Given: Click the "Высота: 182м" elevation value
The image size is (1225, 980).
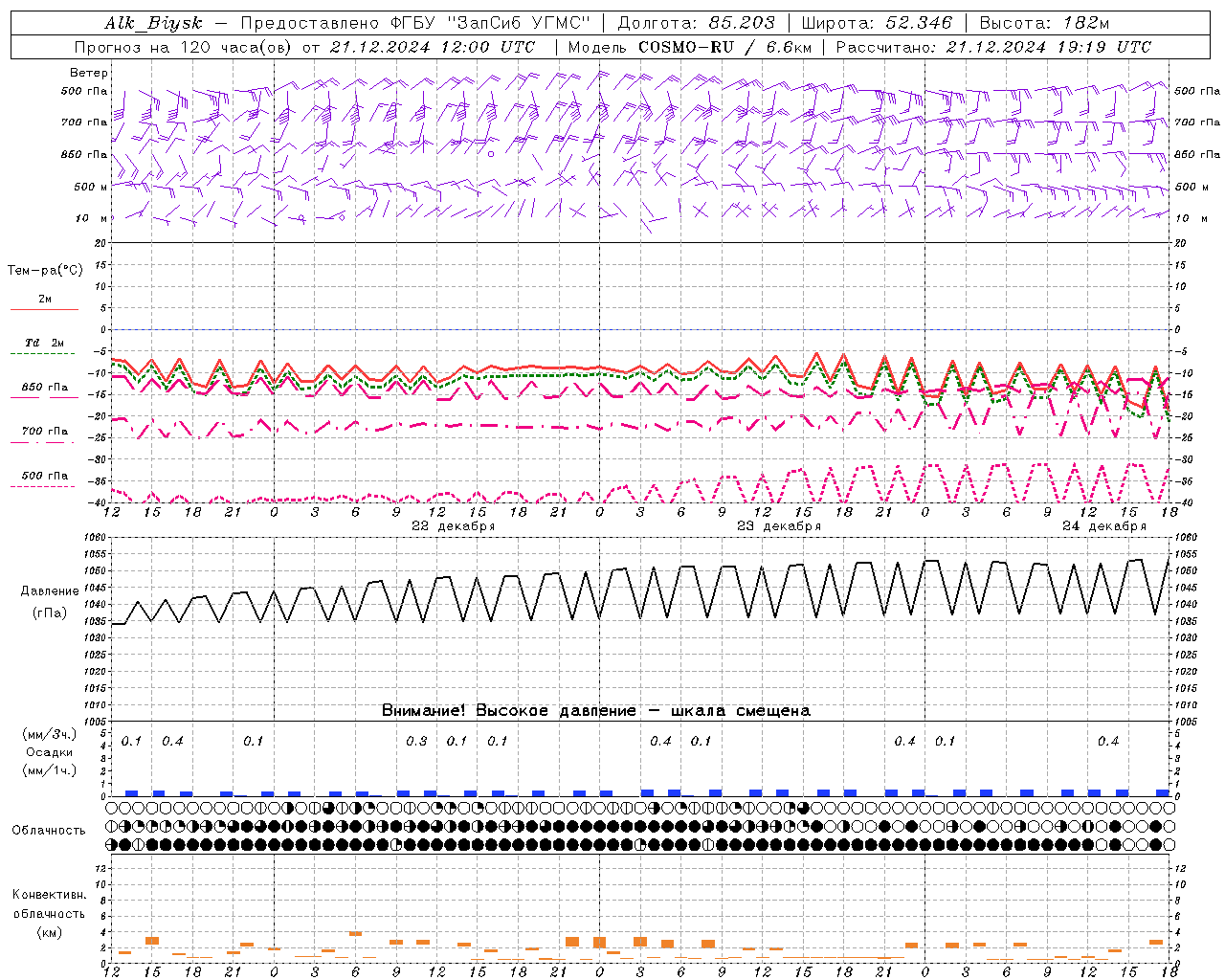Looking at the screenshot, I should click(1043, 23).
